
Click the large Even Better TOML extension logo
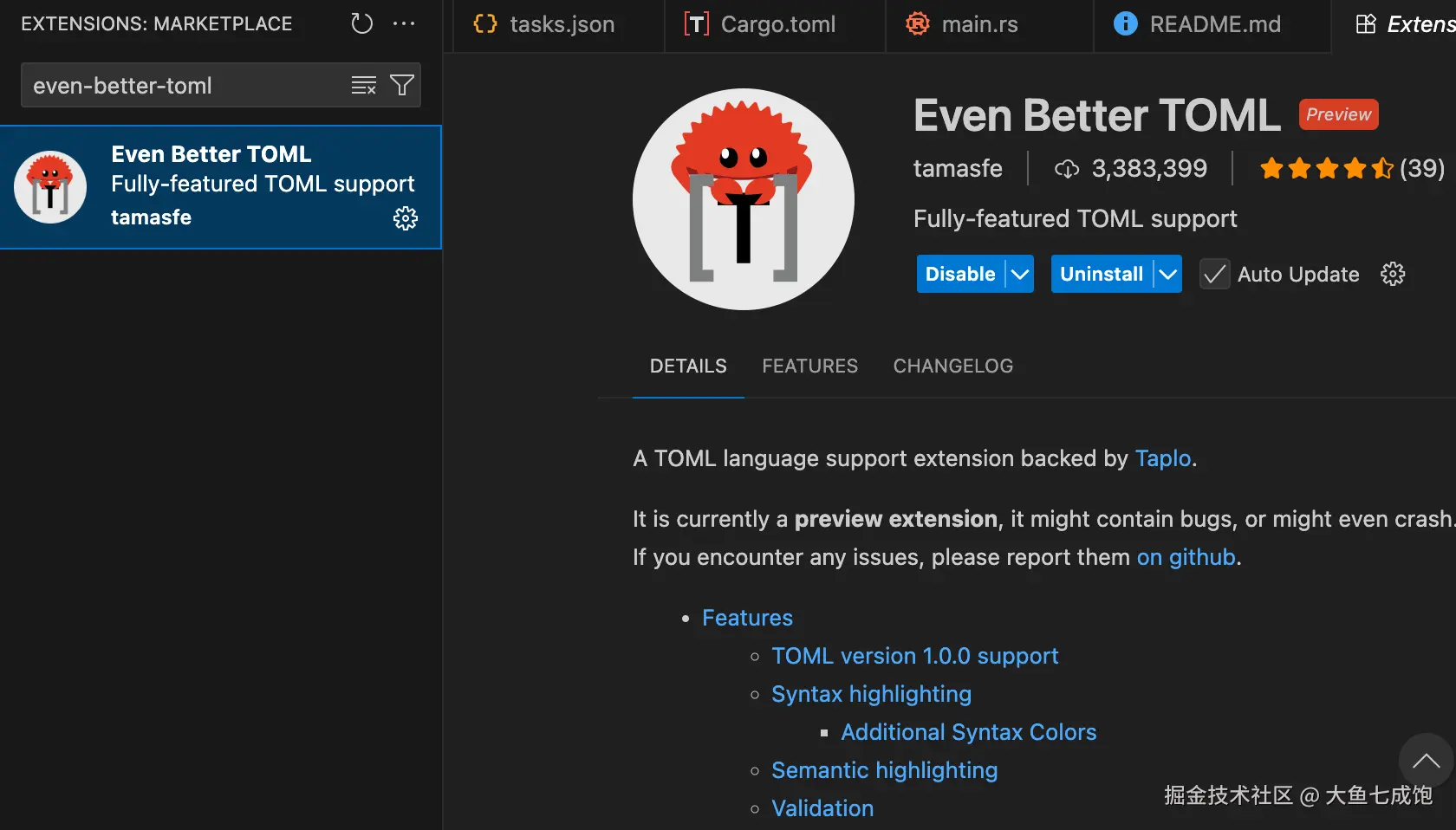coord(744,199)
